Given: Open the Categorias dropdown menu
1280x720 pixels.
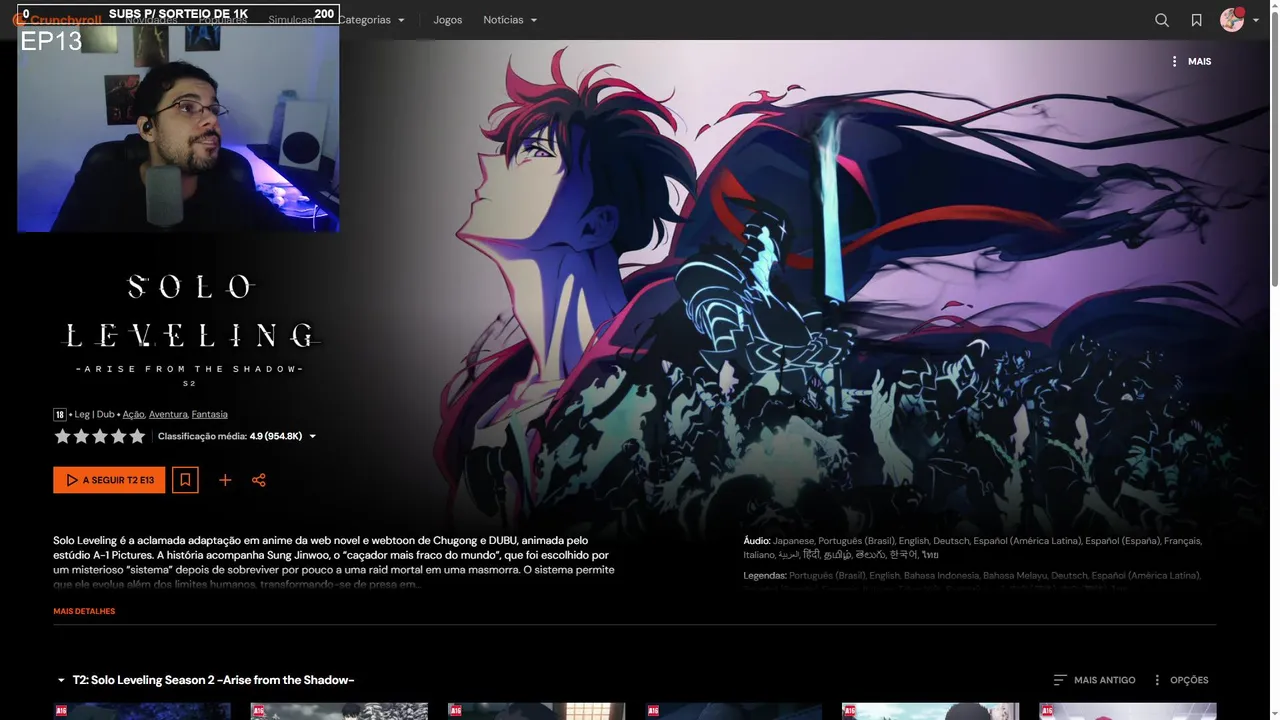Looking at the screenshot, I should [x=372, y=20].
